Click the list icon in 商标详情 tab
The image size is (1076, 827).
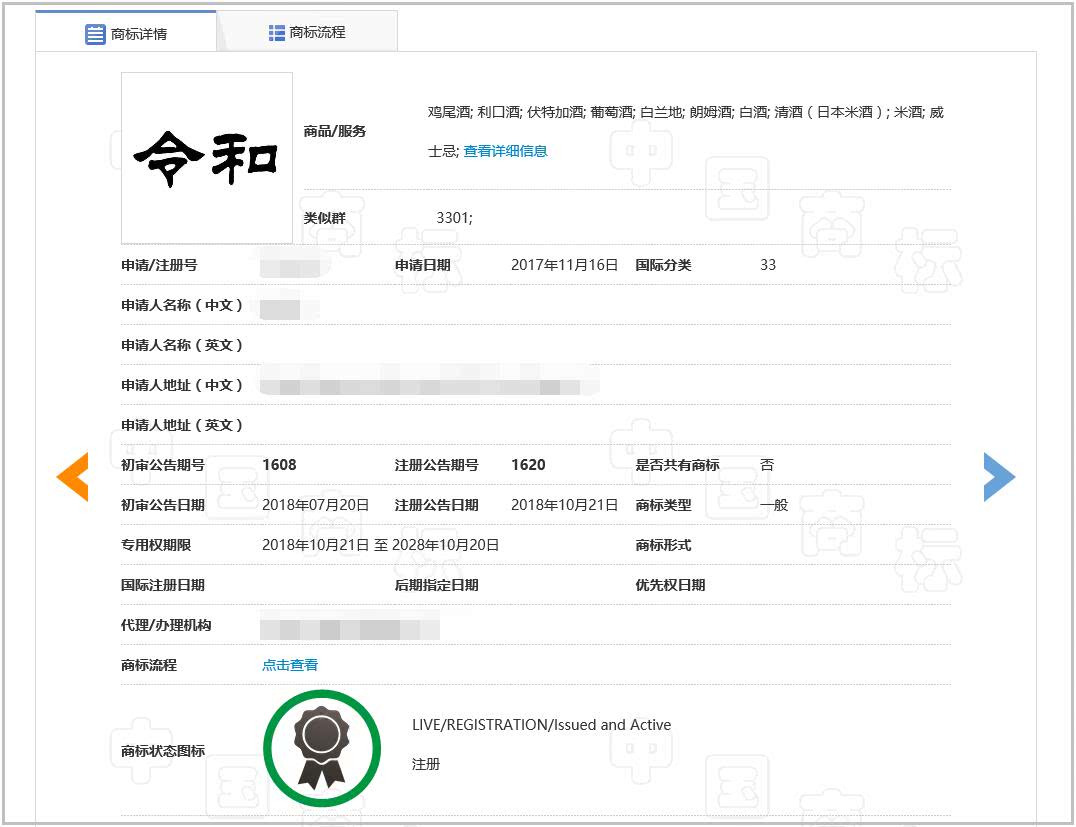pyautogui.click(x=95, y=34)
